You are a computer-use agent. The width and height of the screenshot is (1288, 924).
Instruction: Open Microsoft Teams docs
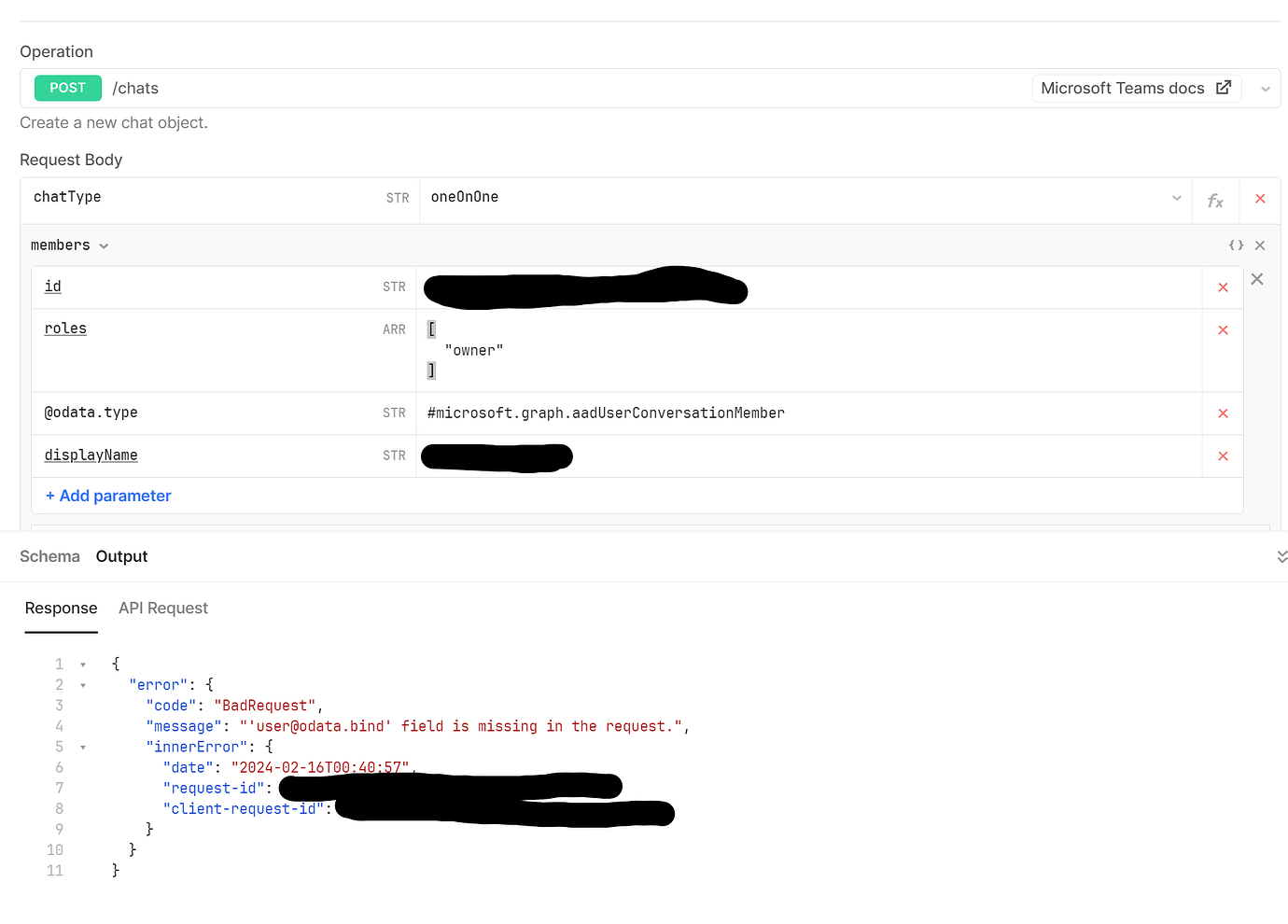pos(1122,87)
